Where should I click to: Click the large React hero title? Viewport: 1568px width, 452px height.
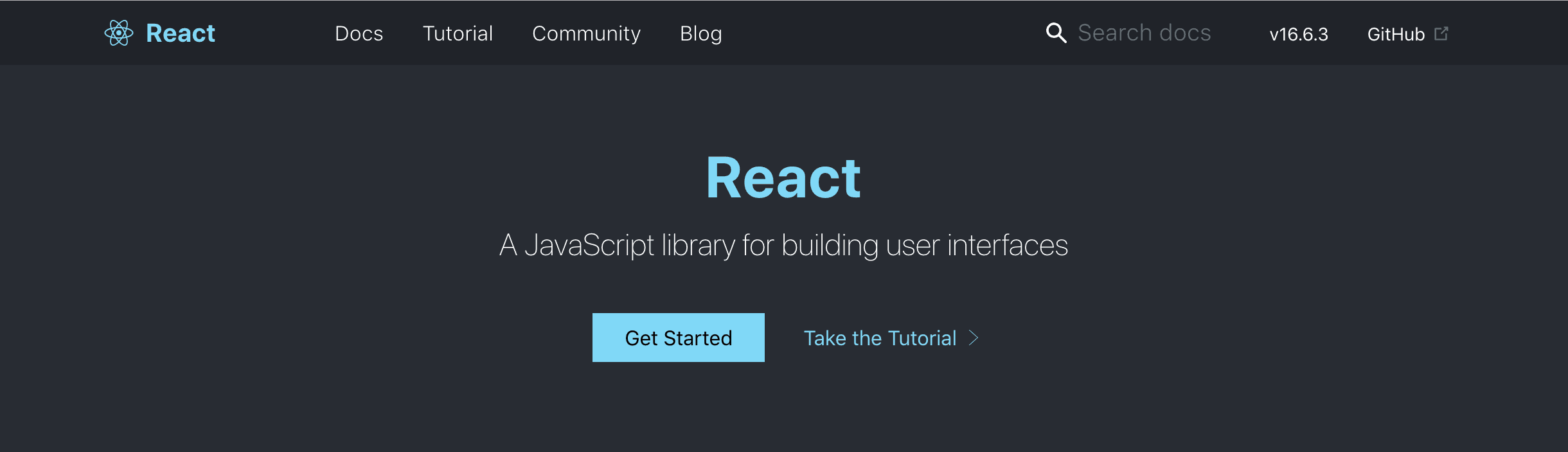point(783,178)
